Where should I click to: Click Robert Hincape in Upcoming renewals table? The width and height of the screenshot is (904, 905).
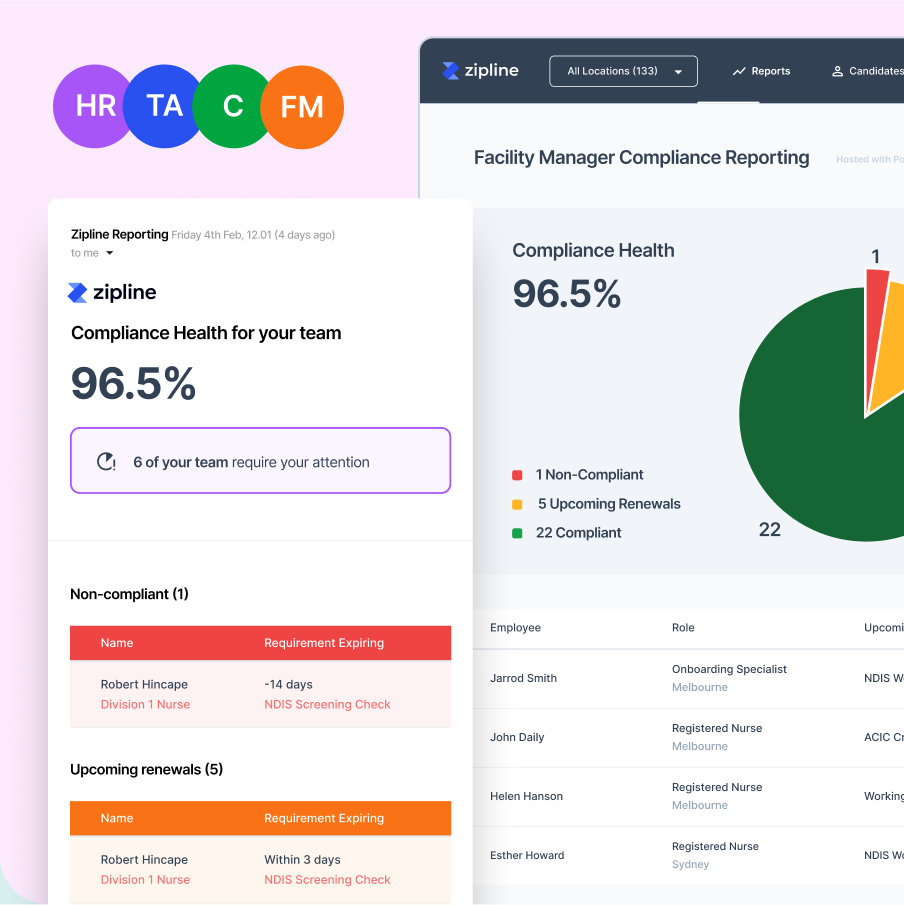pyautogui.click(x=144, y=859)
